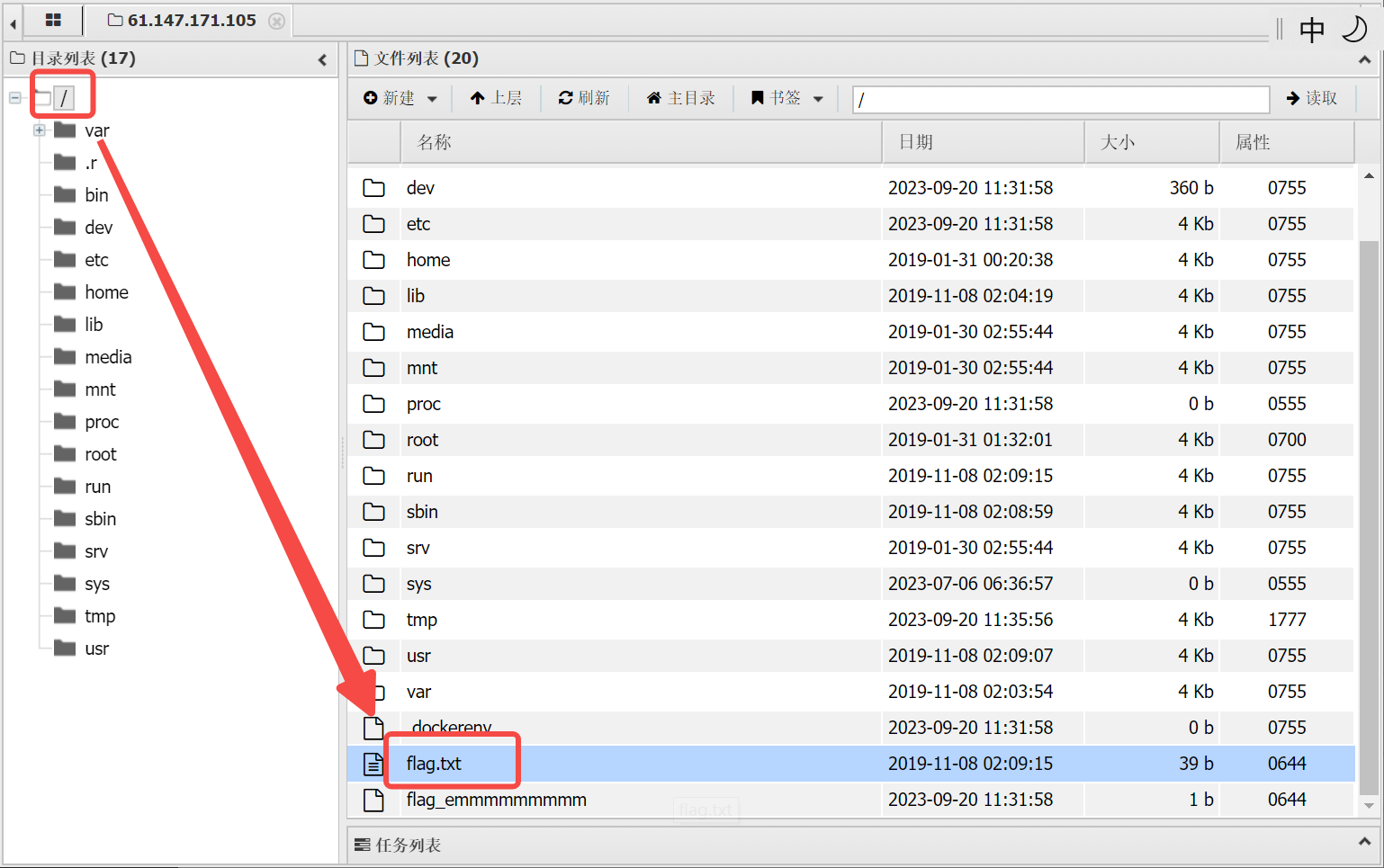Click text file icon of flag.txt
Viewport: 1384px width, 868px height.
point(373,764)
